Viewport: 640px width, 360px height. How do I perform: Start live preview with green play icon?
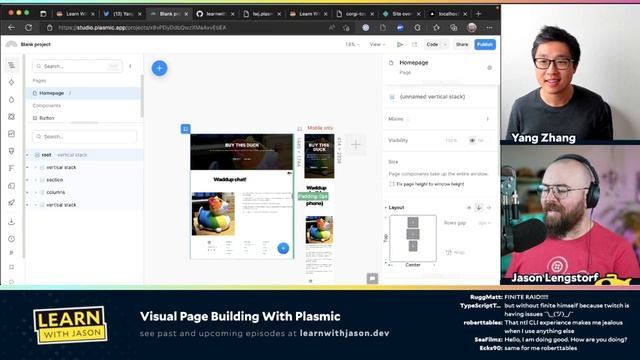[400, 44]
